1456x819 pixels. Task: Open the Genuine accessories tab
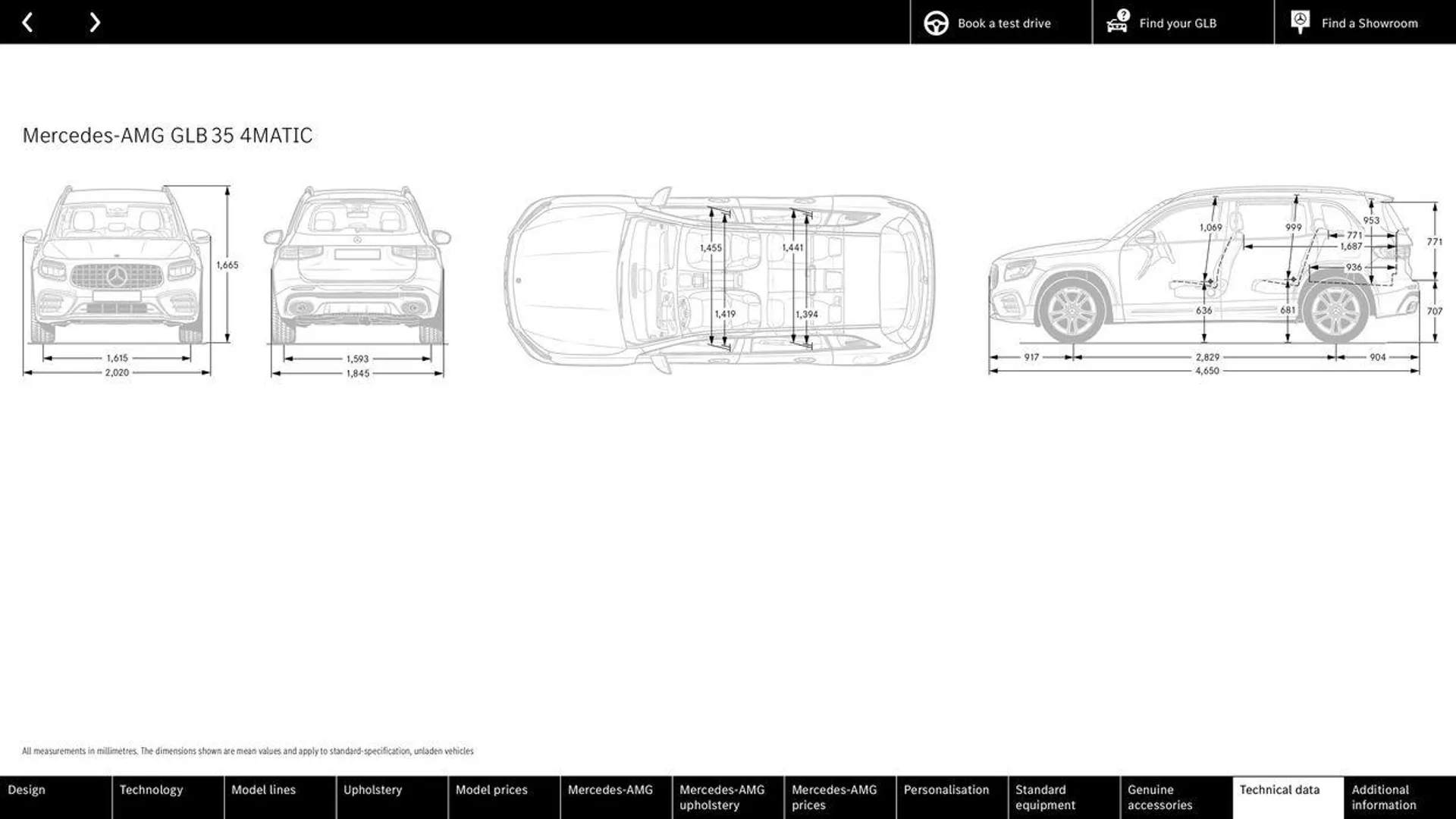click(1176, 797)
